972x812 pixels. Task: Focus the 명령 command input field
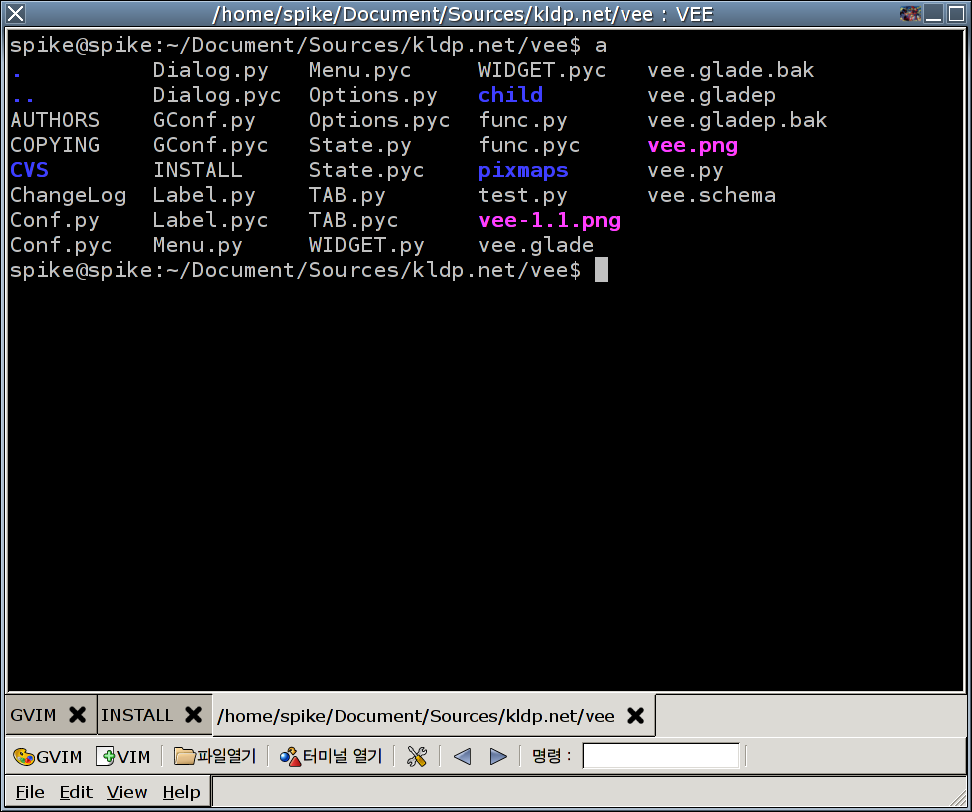(661, 756)
